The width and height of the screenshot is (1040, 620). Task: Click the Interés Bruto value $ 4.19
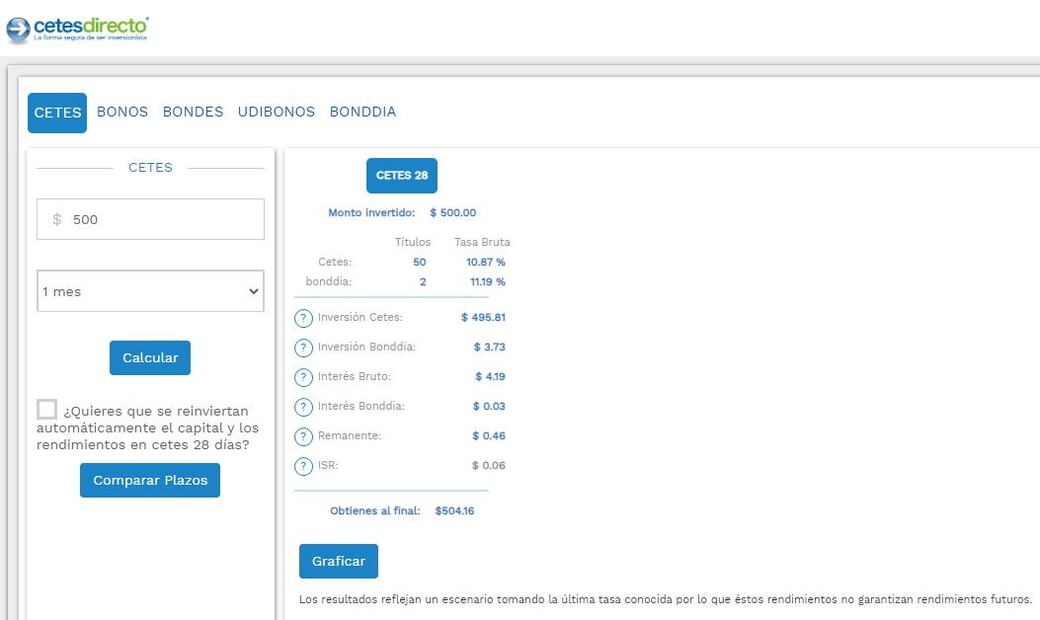click(x=490, y=377)
